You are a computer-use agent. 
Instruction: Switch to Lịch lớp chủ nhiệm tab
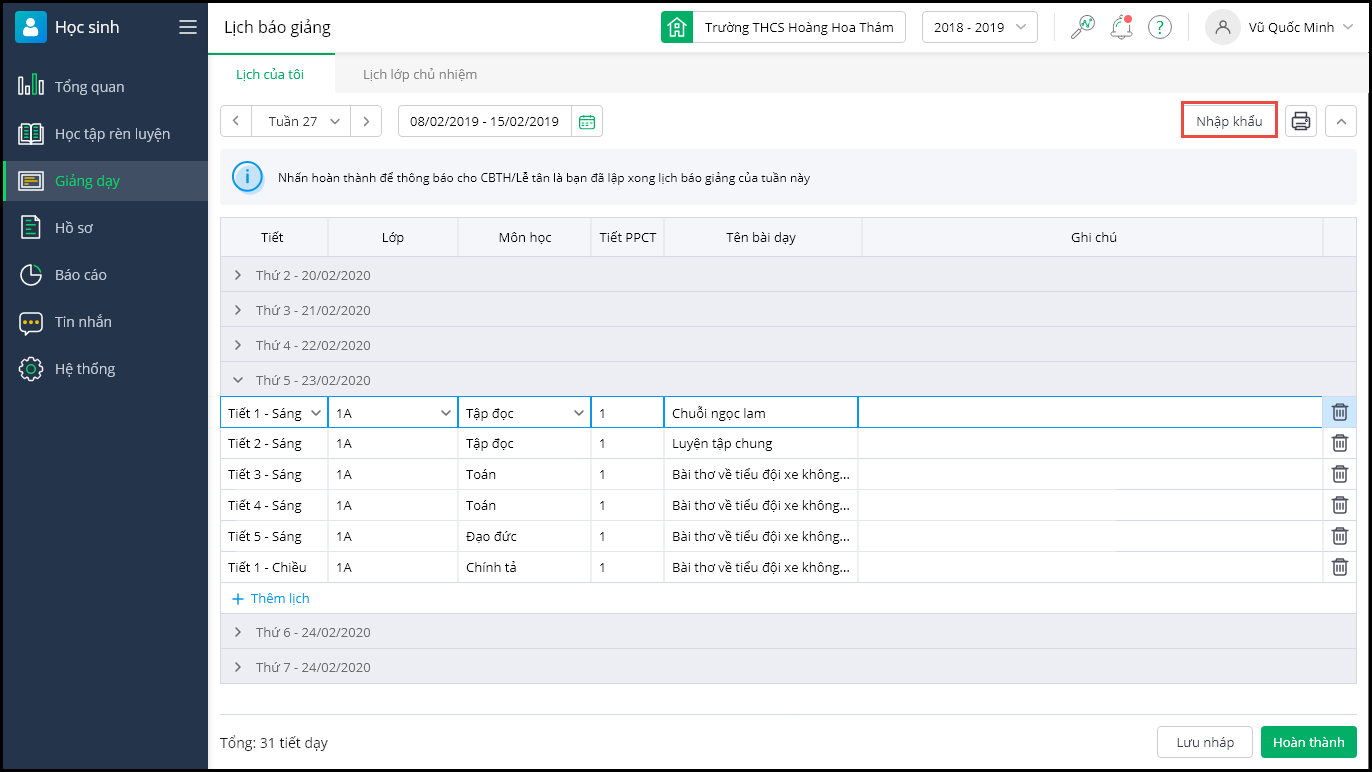tap(419, 74)
